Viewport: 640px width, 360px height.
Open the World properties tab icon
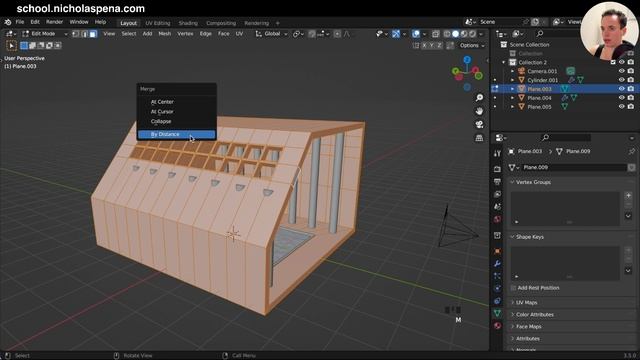click(x=497, y=219)
